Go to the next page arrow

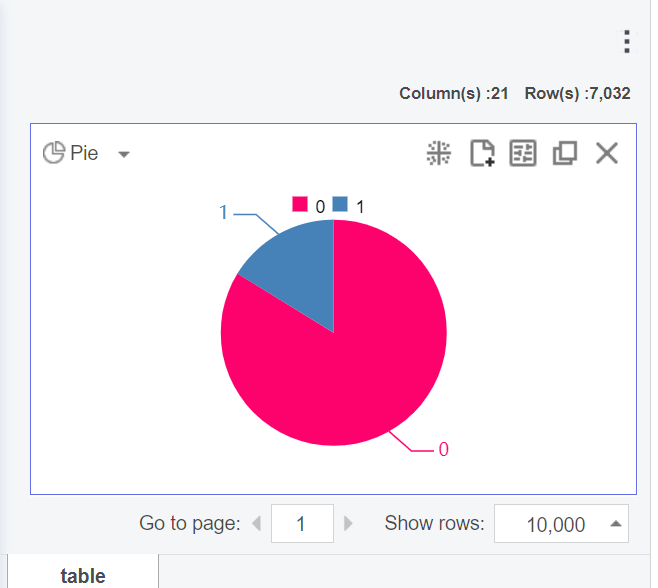(348, 523)
